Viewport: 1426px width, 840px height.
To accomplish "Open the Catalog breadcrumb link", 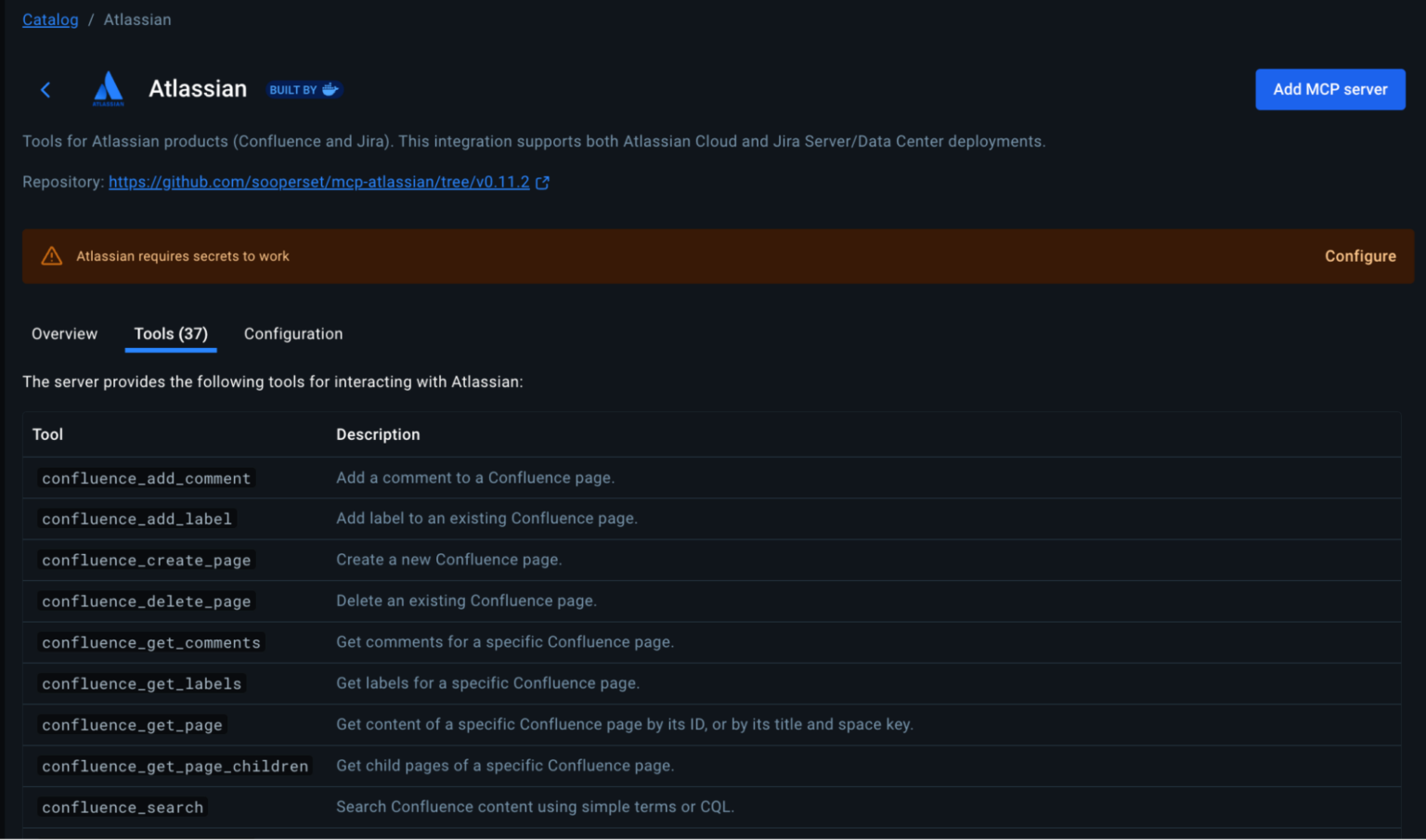I will point(50,19).
